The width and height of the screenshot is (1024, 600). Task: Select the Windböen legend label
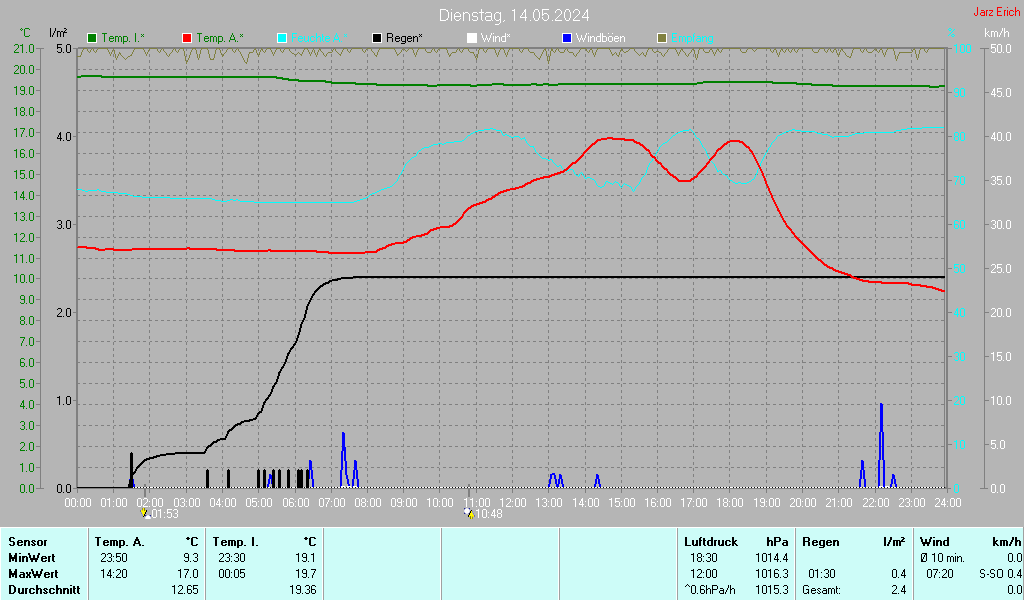click(x=601, y=38)
